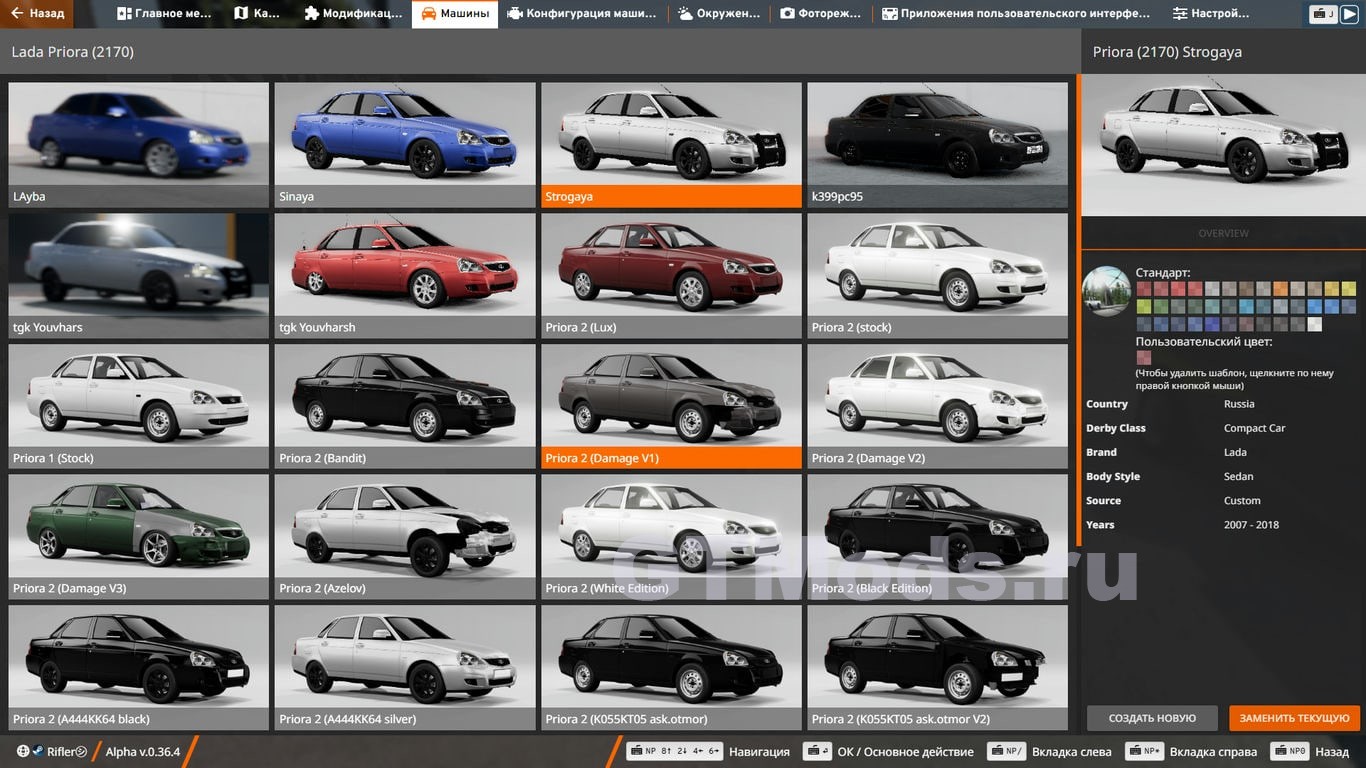This screenshot has height=768, width=1366.
Task: Click the OK / Основное действие hint
Action: [x=888, y=751]
